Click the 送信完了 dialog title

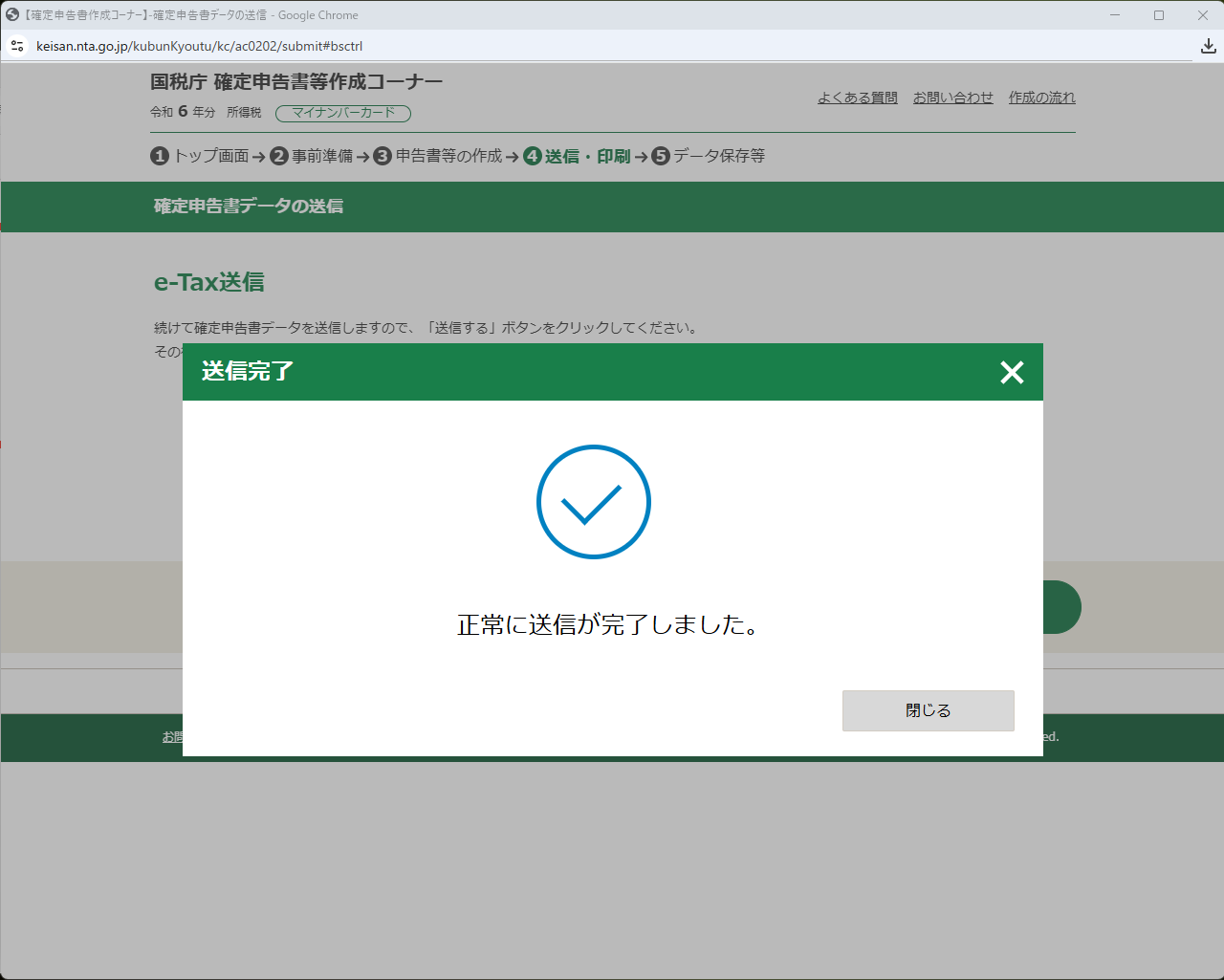pos(248,371)
